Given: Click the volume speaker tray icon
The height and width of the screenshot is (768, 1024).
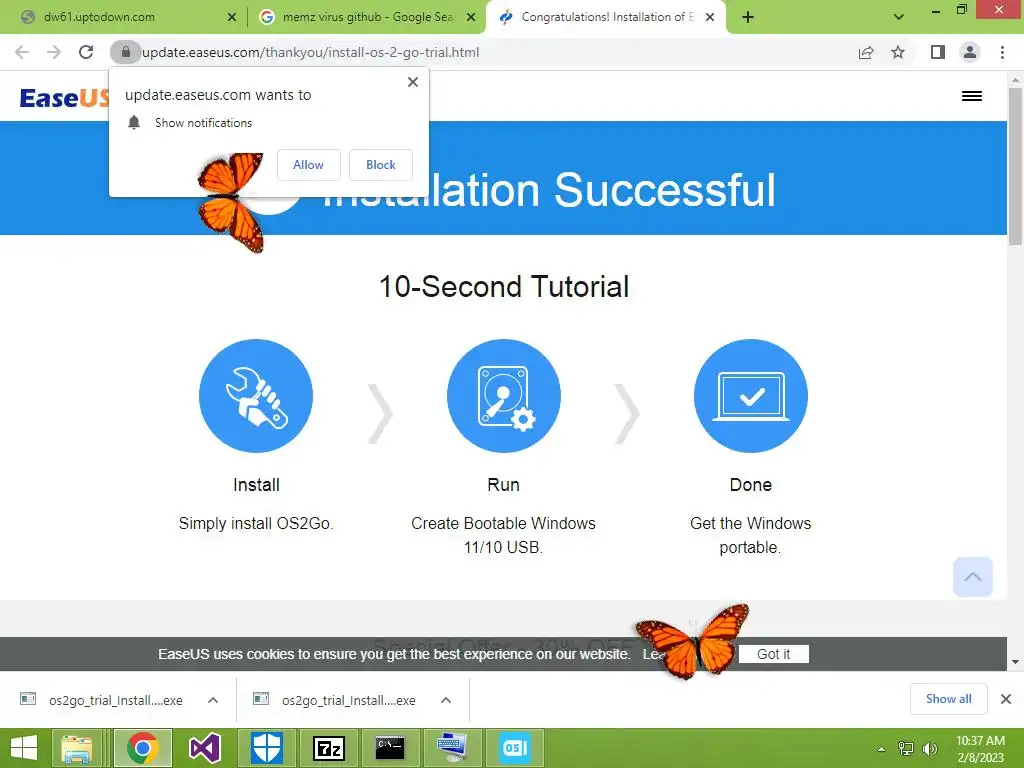Looking at the screenshot, I should coord(930,749).
